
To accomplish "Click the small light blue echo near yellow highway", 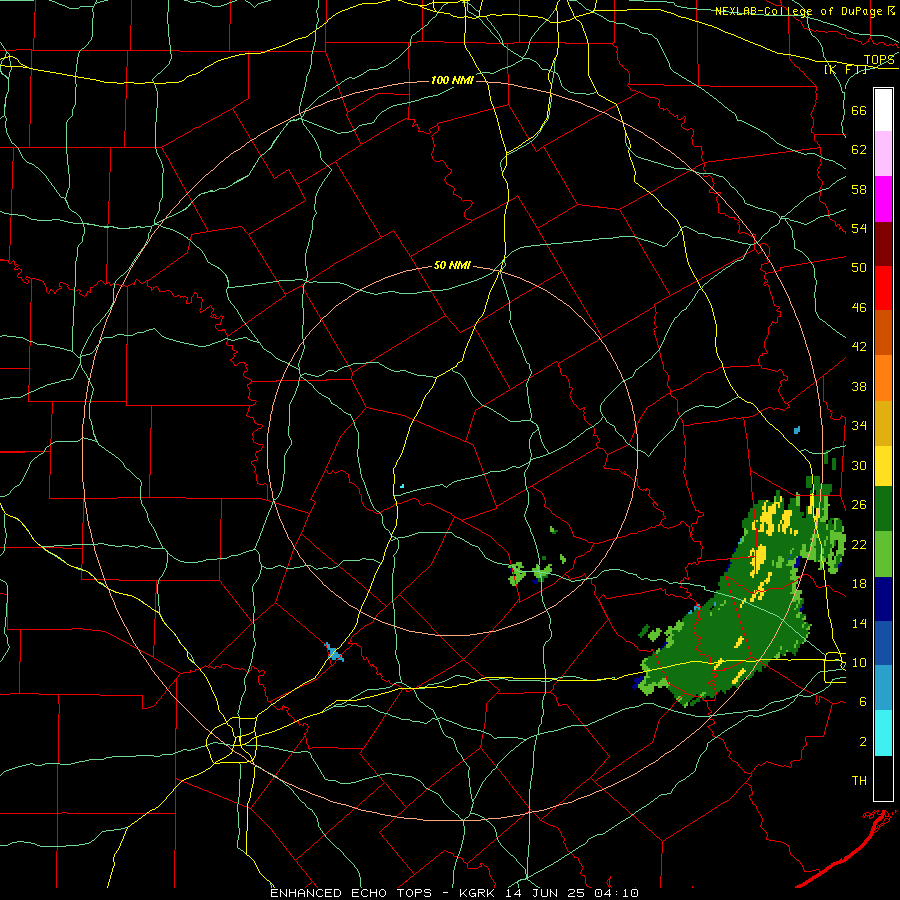I will [333, 653].
